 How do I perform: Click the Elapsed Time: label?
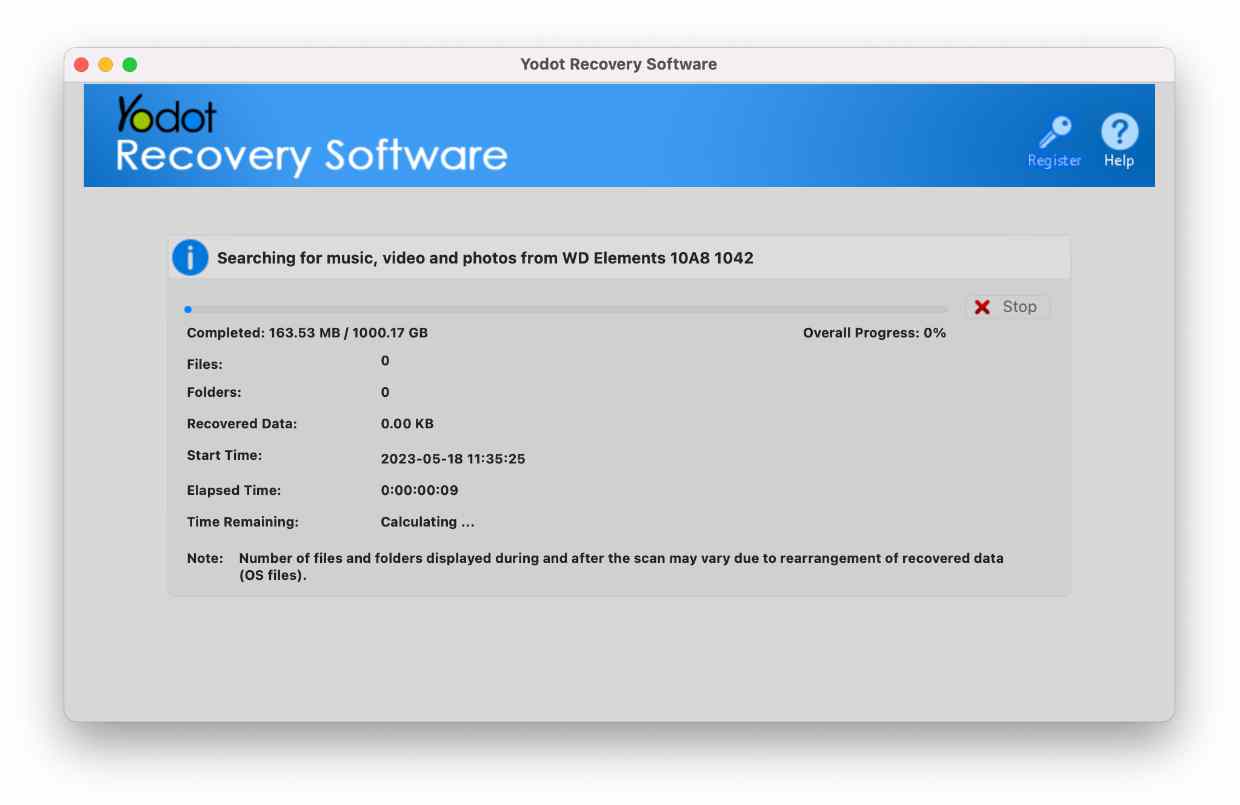coord(234,491)
